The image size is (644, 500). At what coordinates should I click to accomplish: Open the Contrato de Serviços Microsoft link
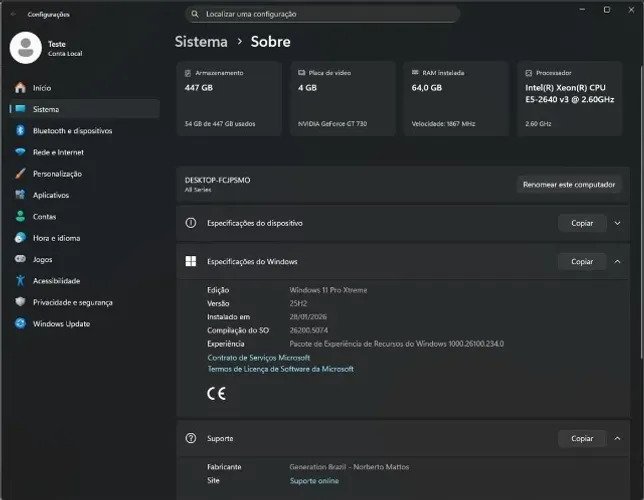coord(259,357)
